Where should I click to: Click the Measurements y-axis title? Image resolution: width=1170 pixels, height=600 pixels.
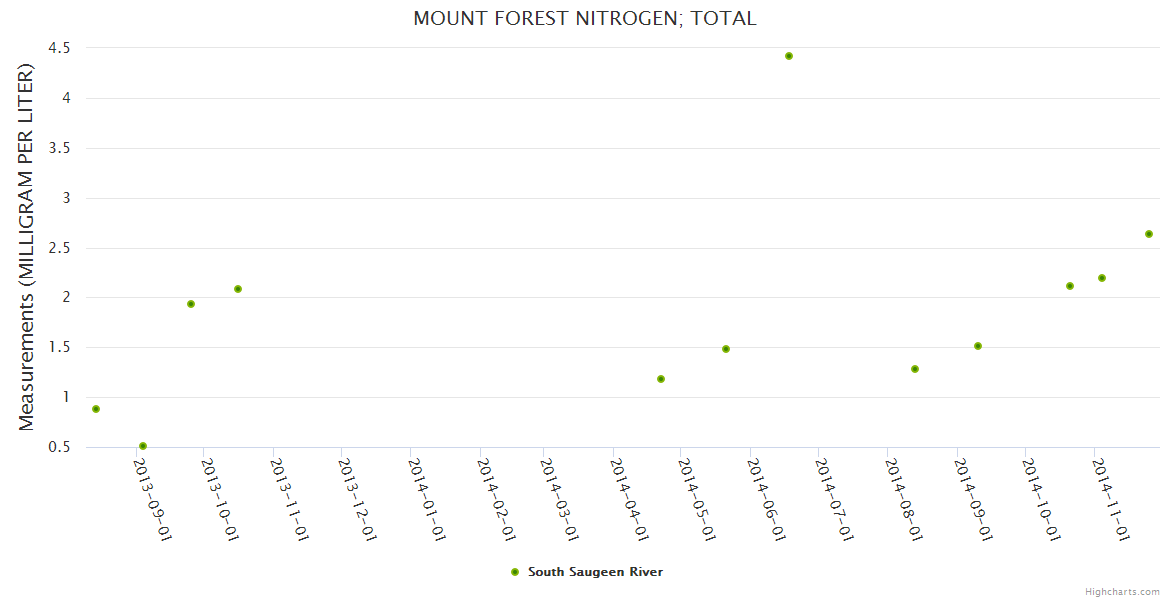click(x=27, y=248)
